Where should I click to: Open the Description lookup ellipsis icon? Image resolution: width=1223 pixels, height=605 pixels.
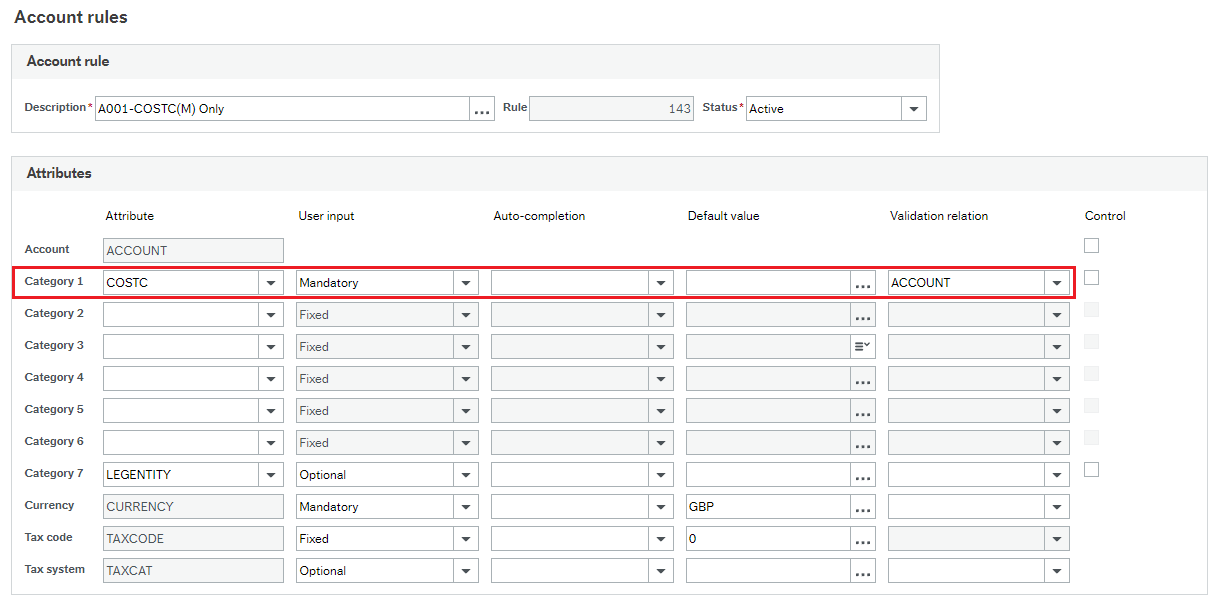pos(482,108)
